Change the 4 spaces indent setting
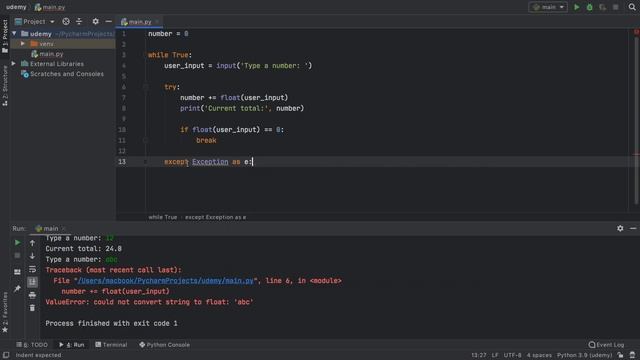This screenshot has height=360, width=640. click(x=539, y=355)
